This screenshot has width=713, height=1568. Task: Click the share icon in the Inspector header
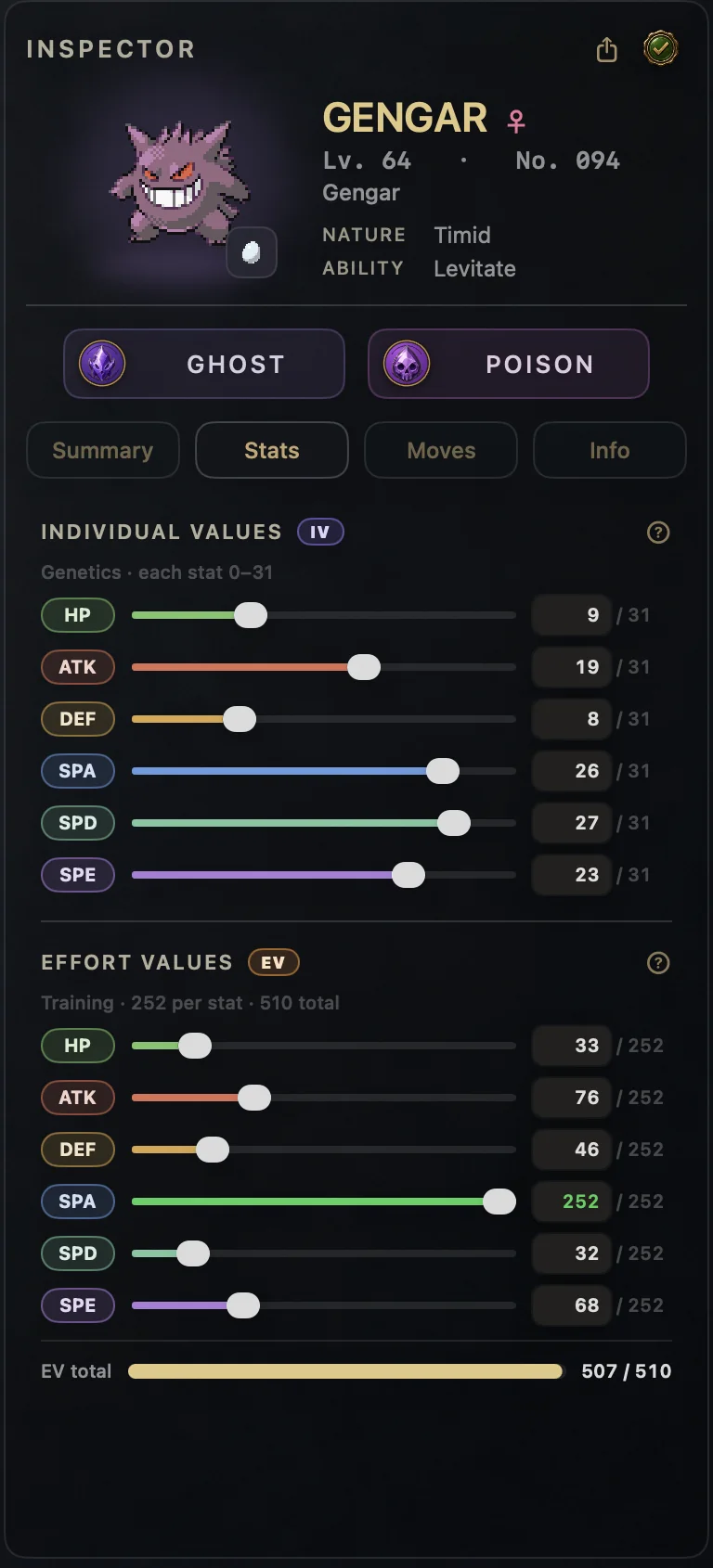tap(606, 49)
